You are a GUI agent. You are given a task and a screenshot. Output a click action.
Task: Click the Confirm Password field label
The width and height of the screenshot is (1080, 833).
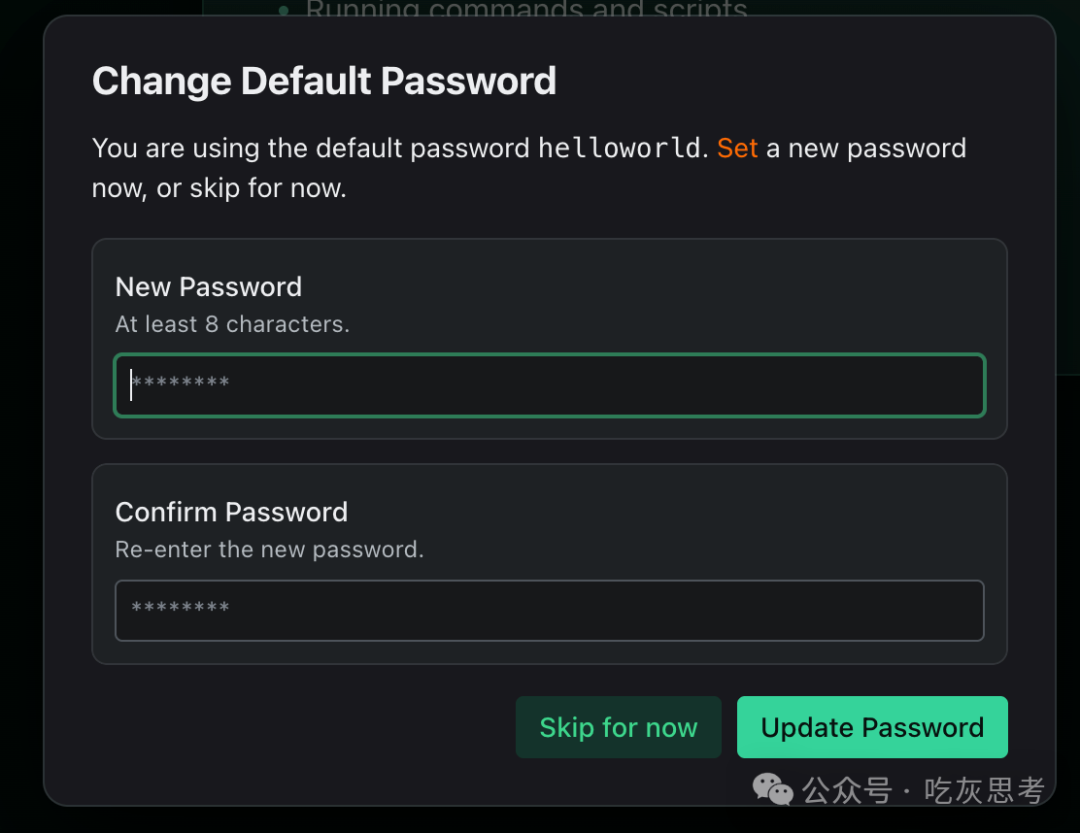pyautogui.click(x=231, y=512)
